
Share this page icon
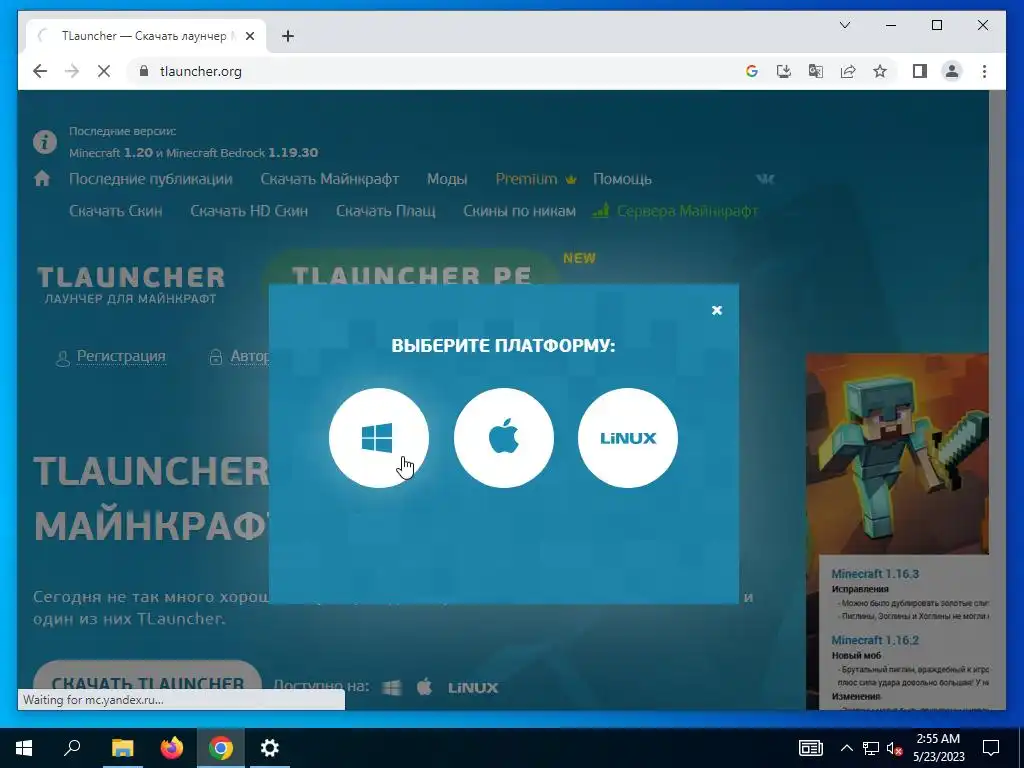[x=848, y=71]
